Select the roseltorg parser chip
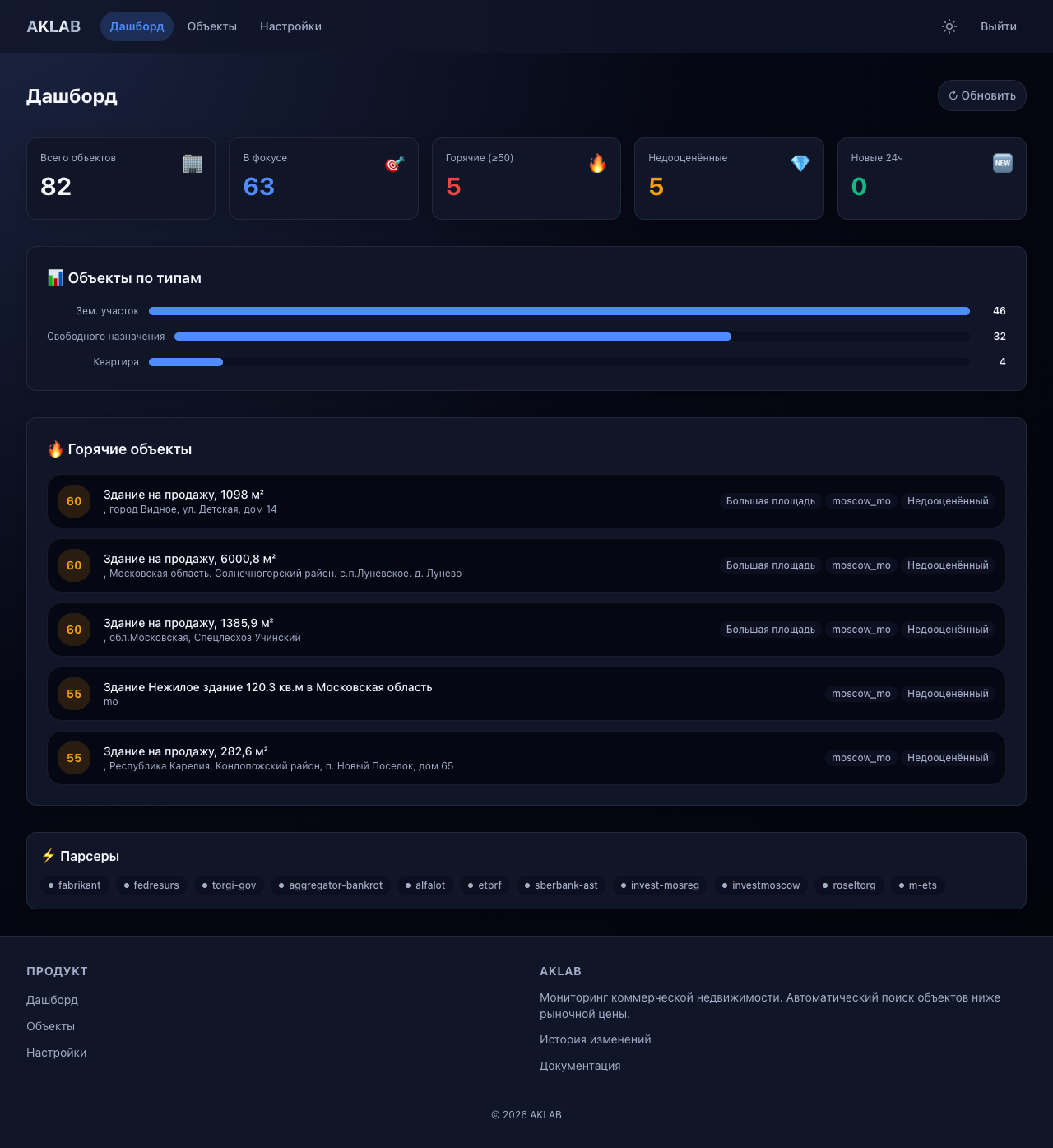 (x=849, y=885)
